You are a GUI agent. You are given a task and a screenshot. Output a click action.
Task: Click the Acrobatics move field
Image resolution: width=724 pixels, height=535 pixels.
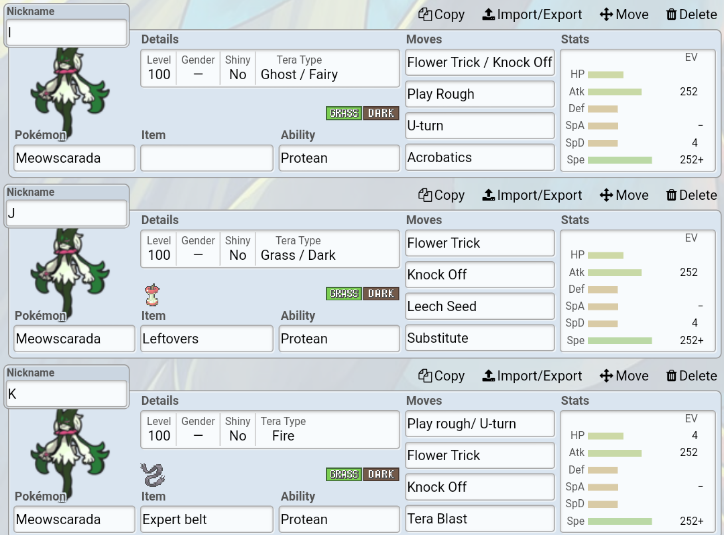point(480,157)
